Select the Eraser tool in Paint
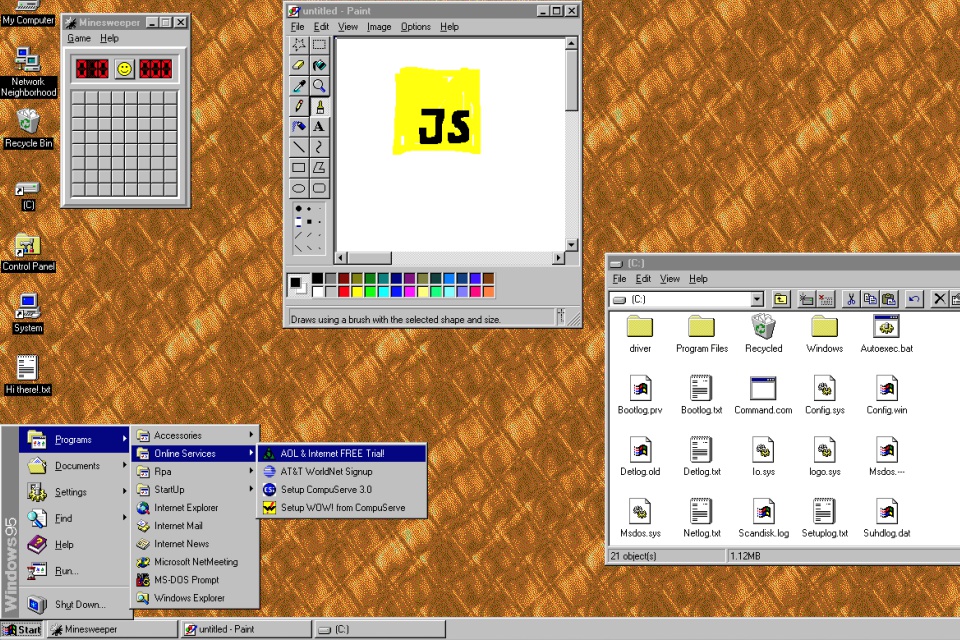960x640 pixels. 299,65
